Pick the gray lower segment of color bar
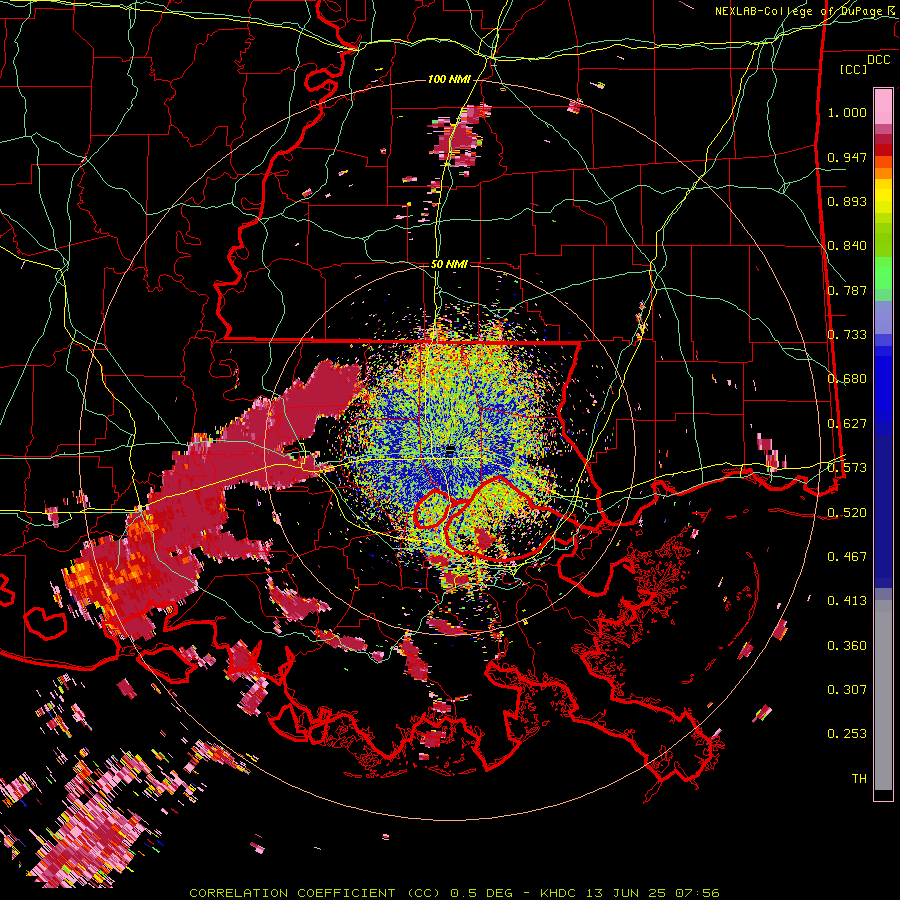Screen dimensions: 900x900 883,695
